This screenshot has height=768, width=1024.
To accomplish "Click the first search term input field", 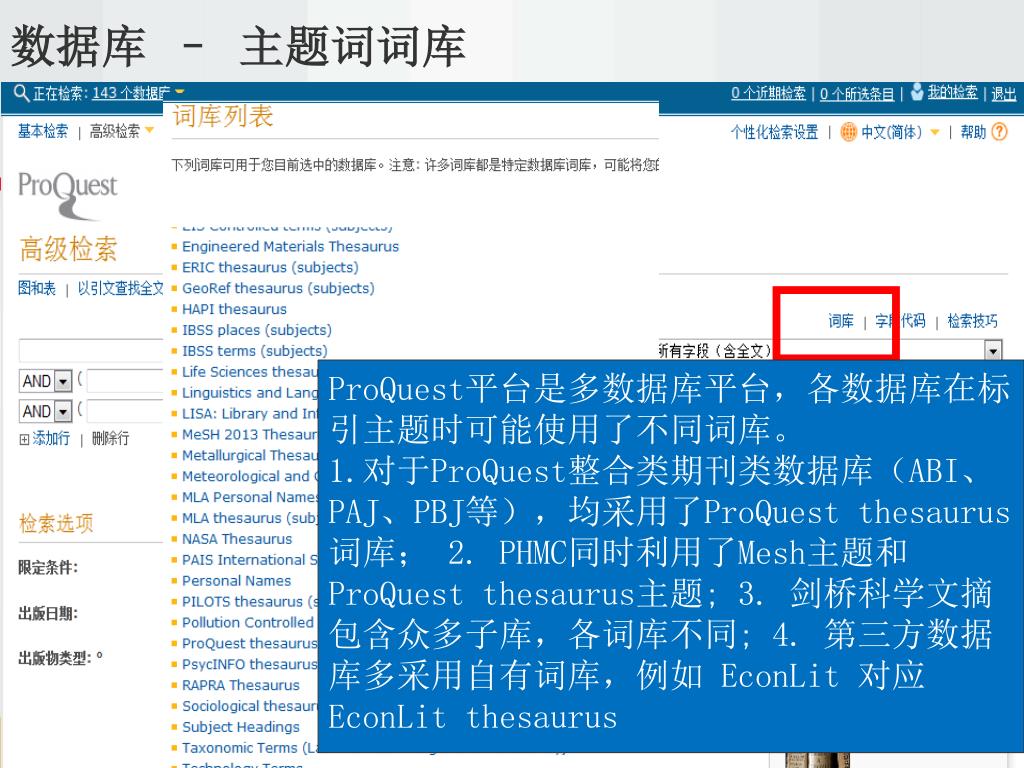I will coord(90,350).
